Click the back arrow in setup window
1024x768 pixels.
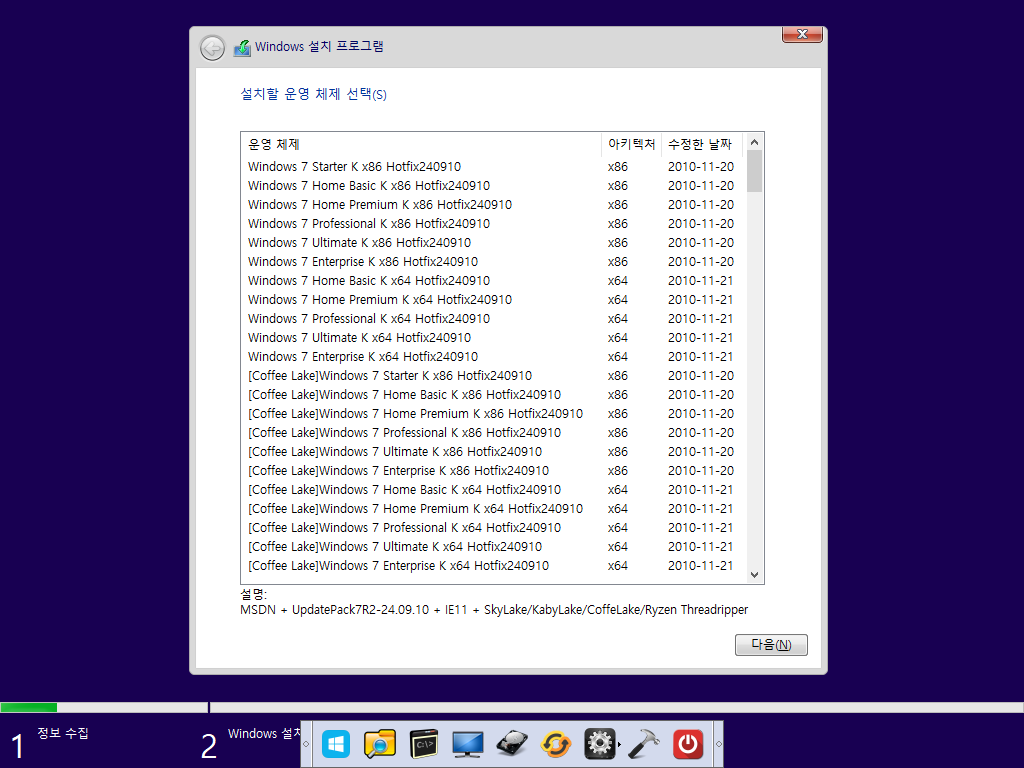click(212, 48)
